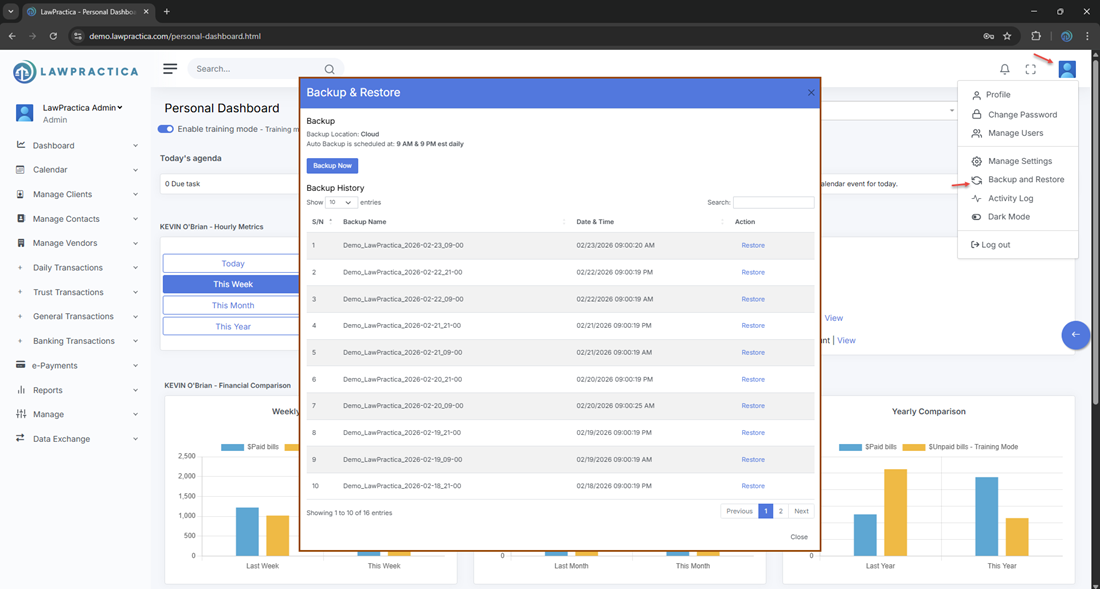Click the blue floating arrow button

[x=1075, y=335]
